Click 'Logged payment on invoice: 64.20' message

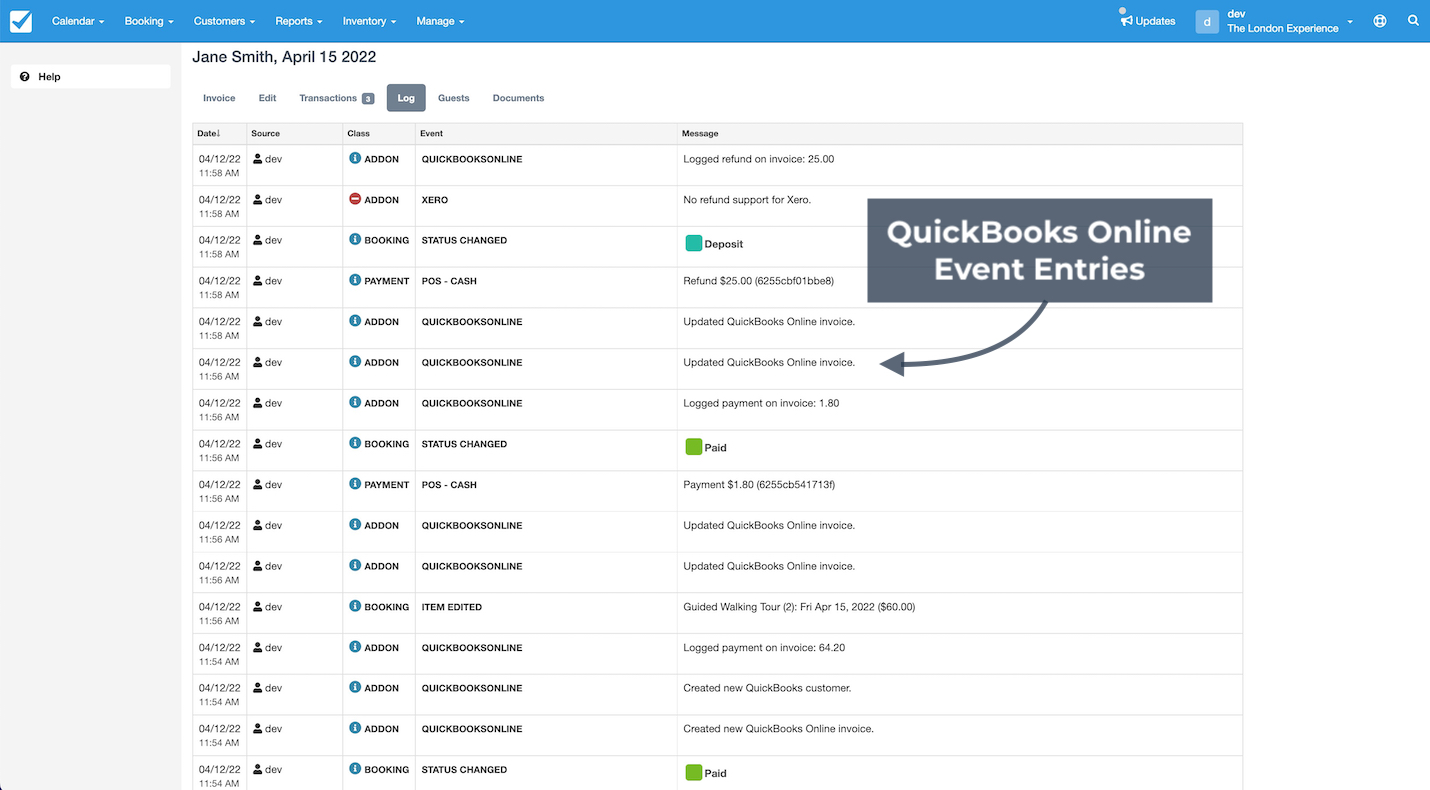click(764, 648)
